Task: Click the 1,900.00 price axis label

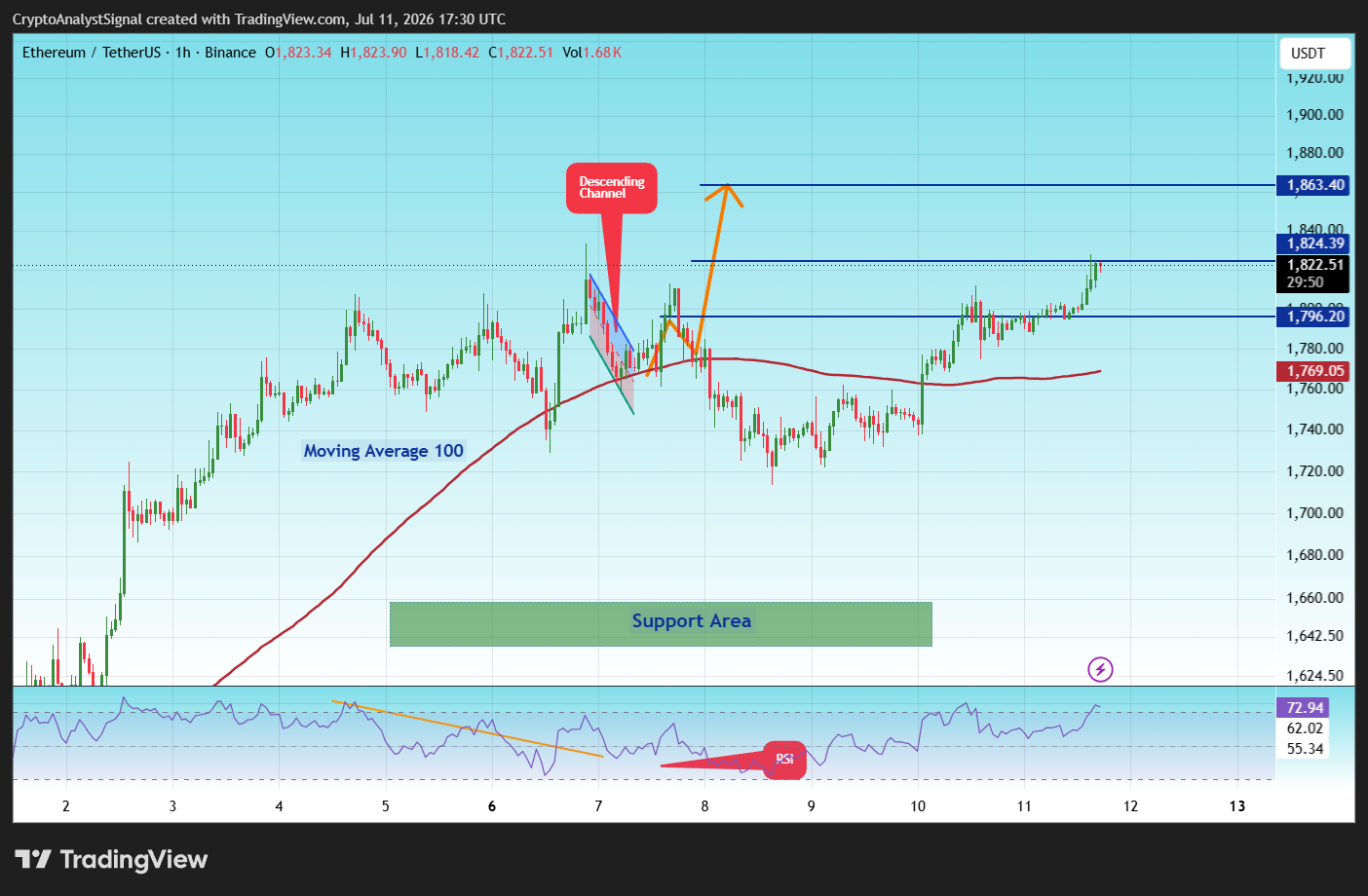Action: pyautogui.click(x=1314, y=115)
